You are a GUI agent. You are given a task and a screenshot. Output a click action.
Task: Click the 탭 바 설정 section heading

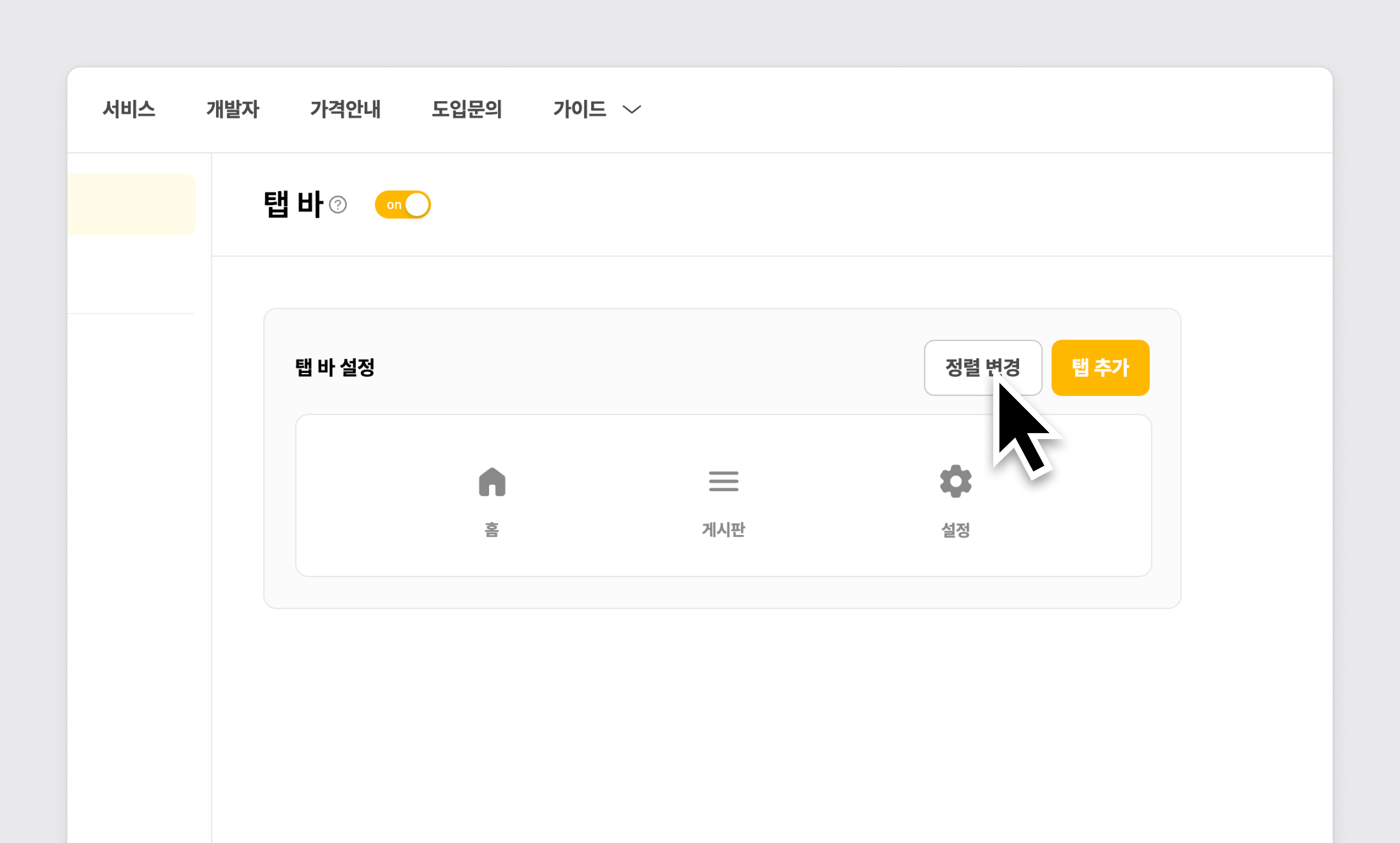335,367
